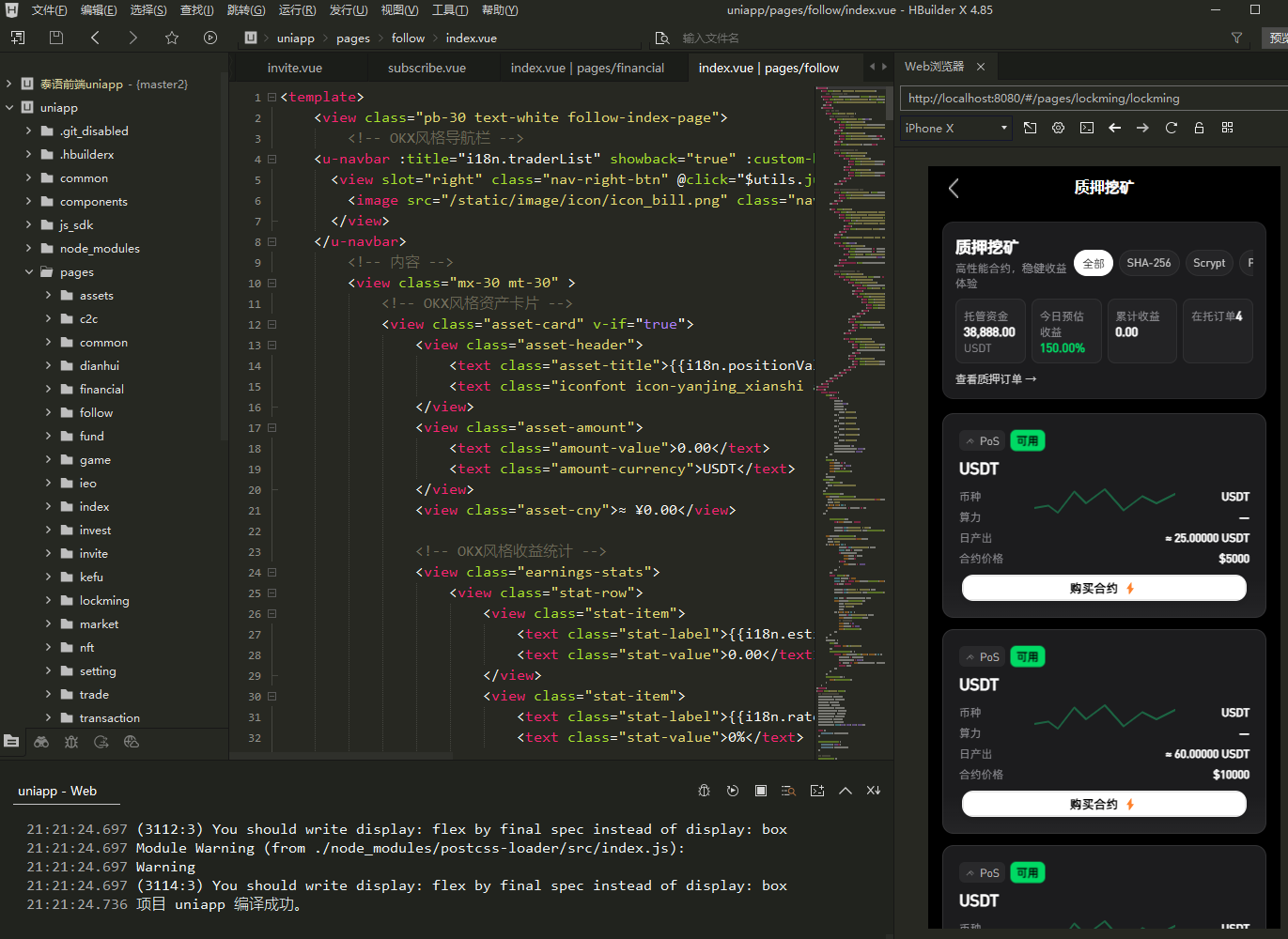This screenshot has height=939, width=1288.
Task: Click the save file icon
Action: 56,38
